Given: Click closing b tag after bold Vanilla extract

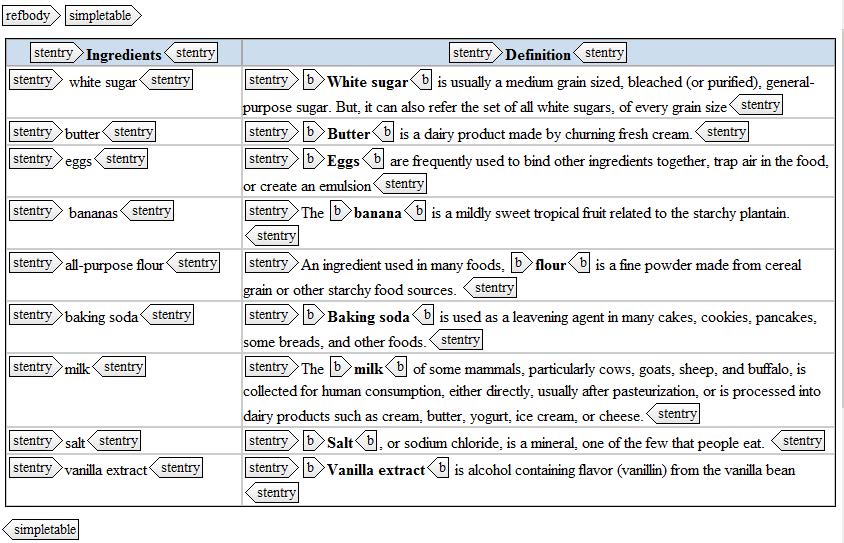Looking at the screenshot, I should 438,468.
